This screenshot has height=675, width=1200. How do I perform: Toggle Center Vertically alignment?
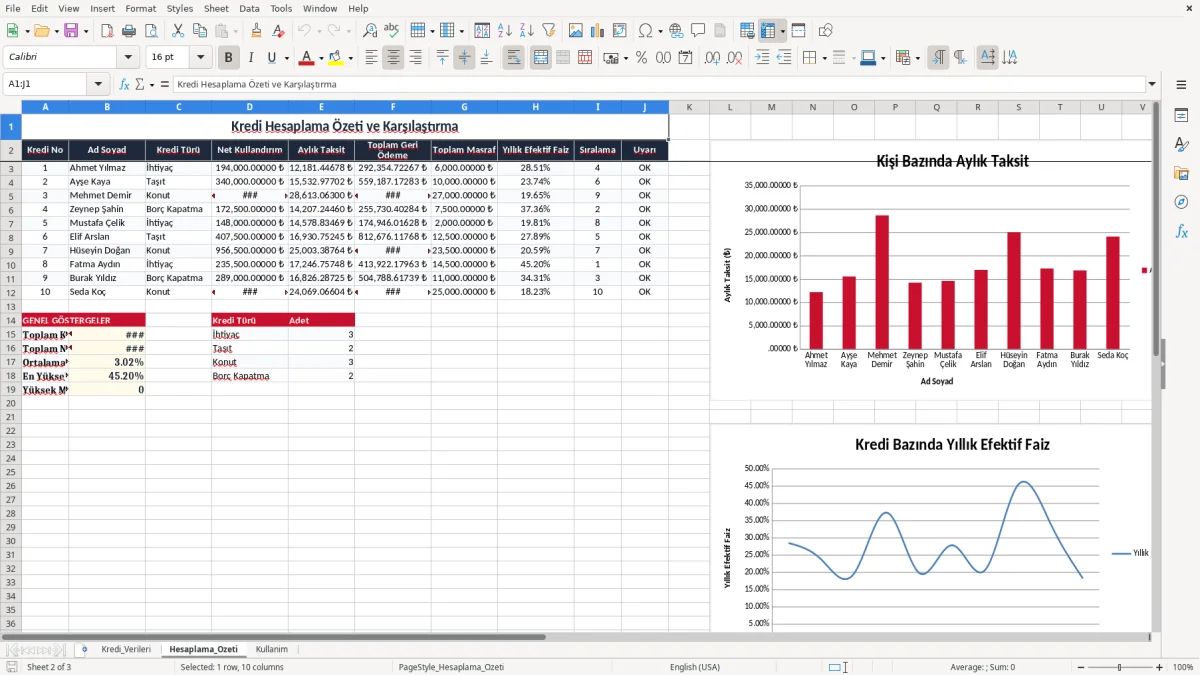click(464, 58)
